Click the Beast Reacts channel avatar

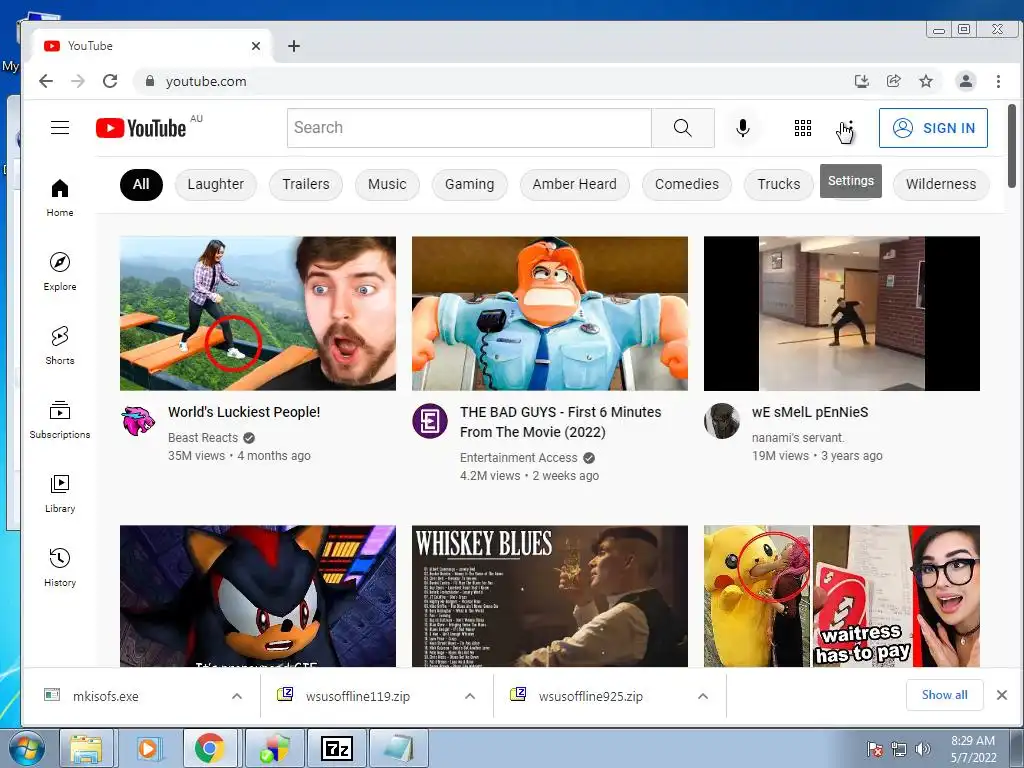(x=138, y=421)
